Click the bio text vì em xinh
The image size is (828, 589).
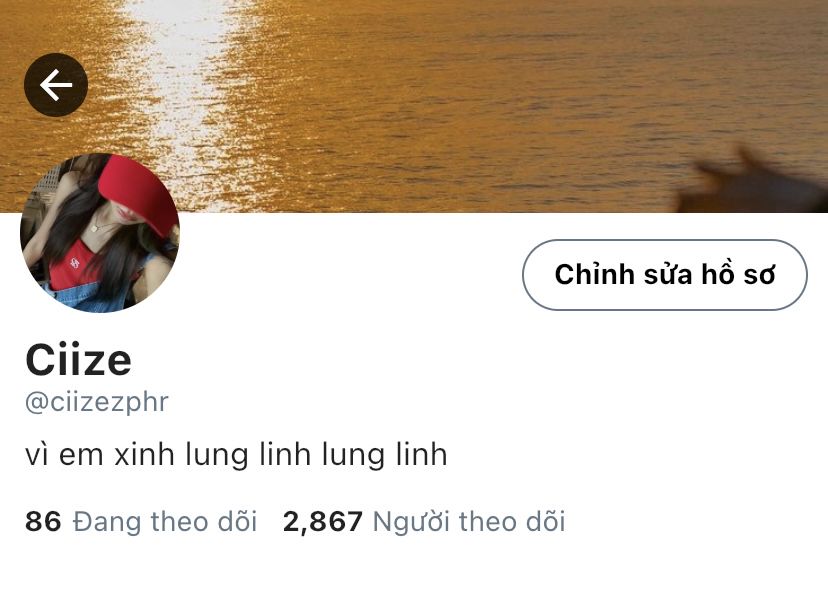coord(100,454)
